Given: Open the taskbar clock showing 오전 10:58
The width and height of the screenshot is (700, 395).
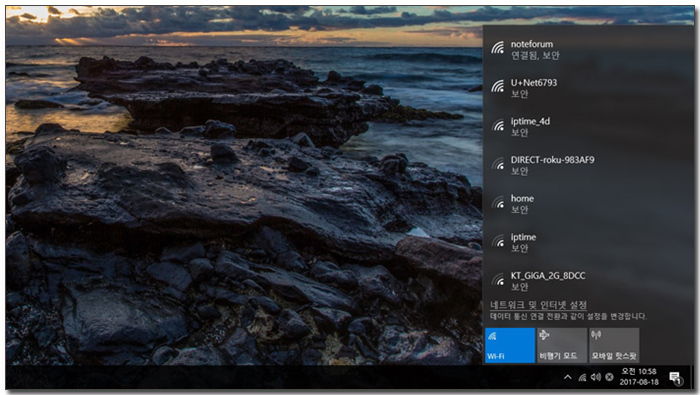Looking at the screenshot, I should (x=639, y=377).
